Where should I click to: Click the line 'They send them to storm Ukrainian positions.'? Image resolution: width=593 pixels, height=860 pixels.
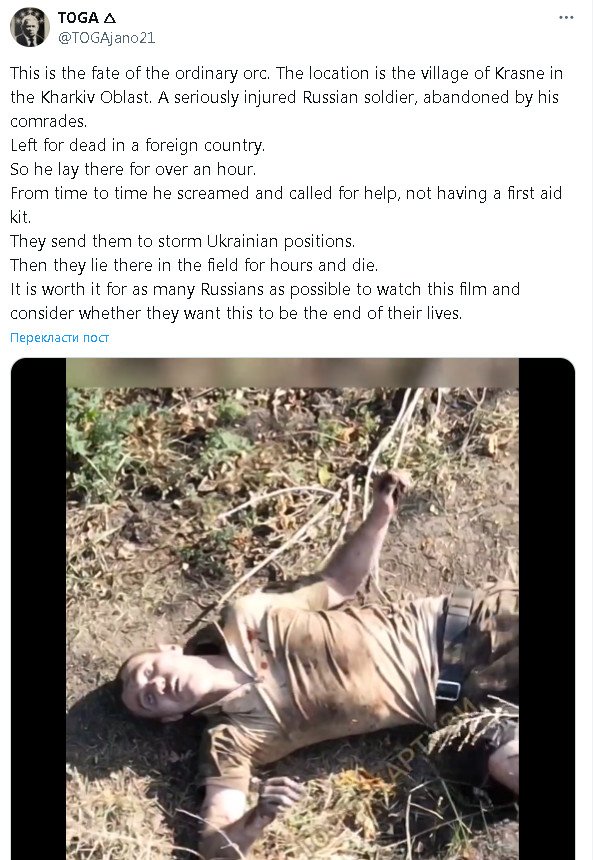point(183,241)
